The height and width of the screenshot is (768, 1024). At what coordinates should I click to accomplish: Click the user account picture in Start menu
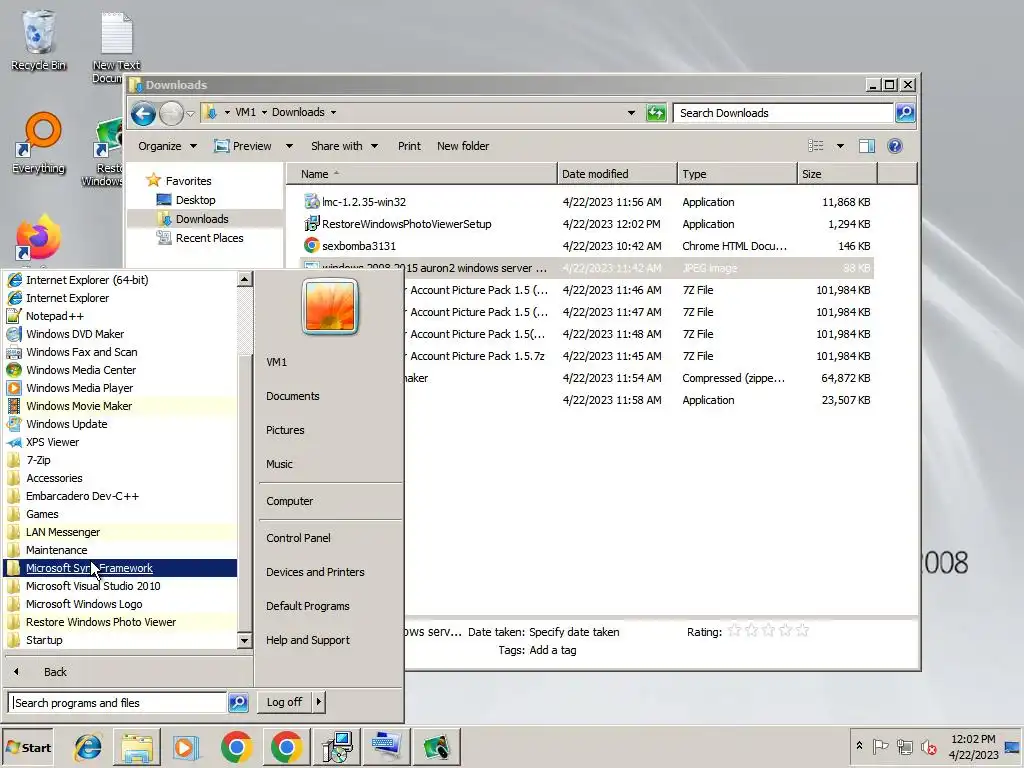pyautogui.click(x=330, y=306)
